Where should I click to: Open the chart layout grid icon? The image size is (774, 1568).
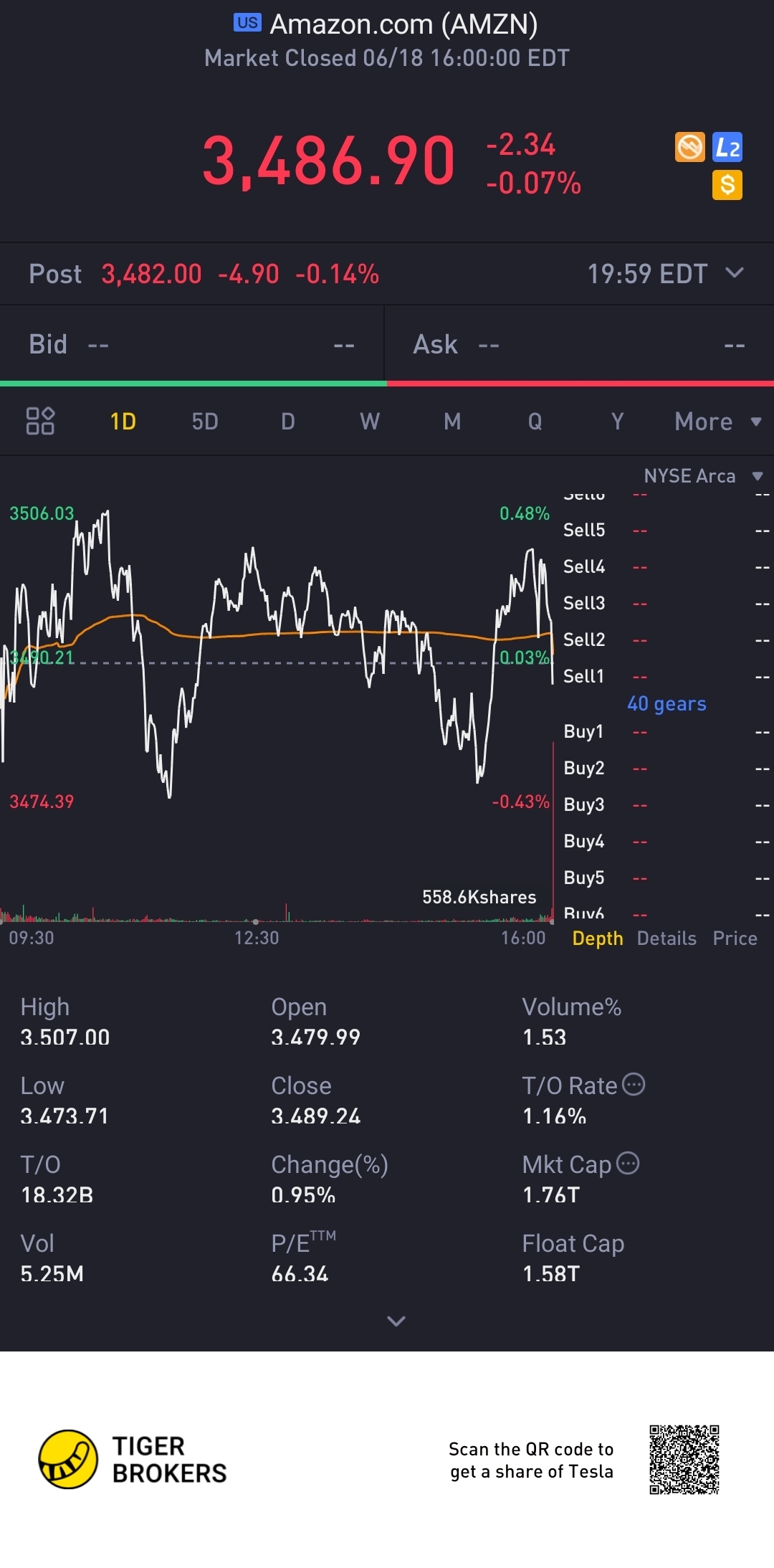40,421
